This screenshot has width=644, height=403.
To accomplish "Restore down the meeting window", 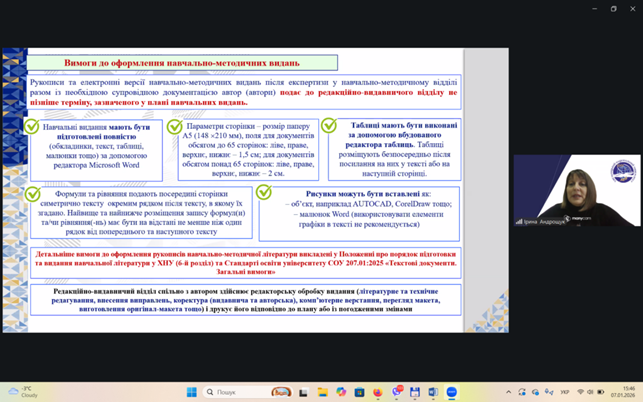I will click(x=613, y=8).
